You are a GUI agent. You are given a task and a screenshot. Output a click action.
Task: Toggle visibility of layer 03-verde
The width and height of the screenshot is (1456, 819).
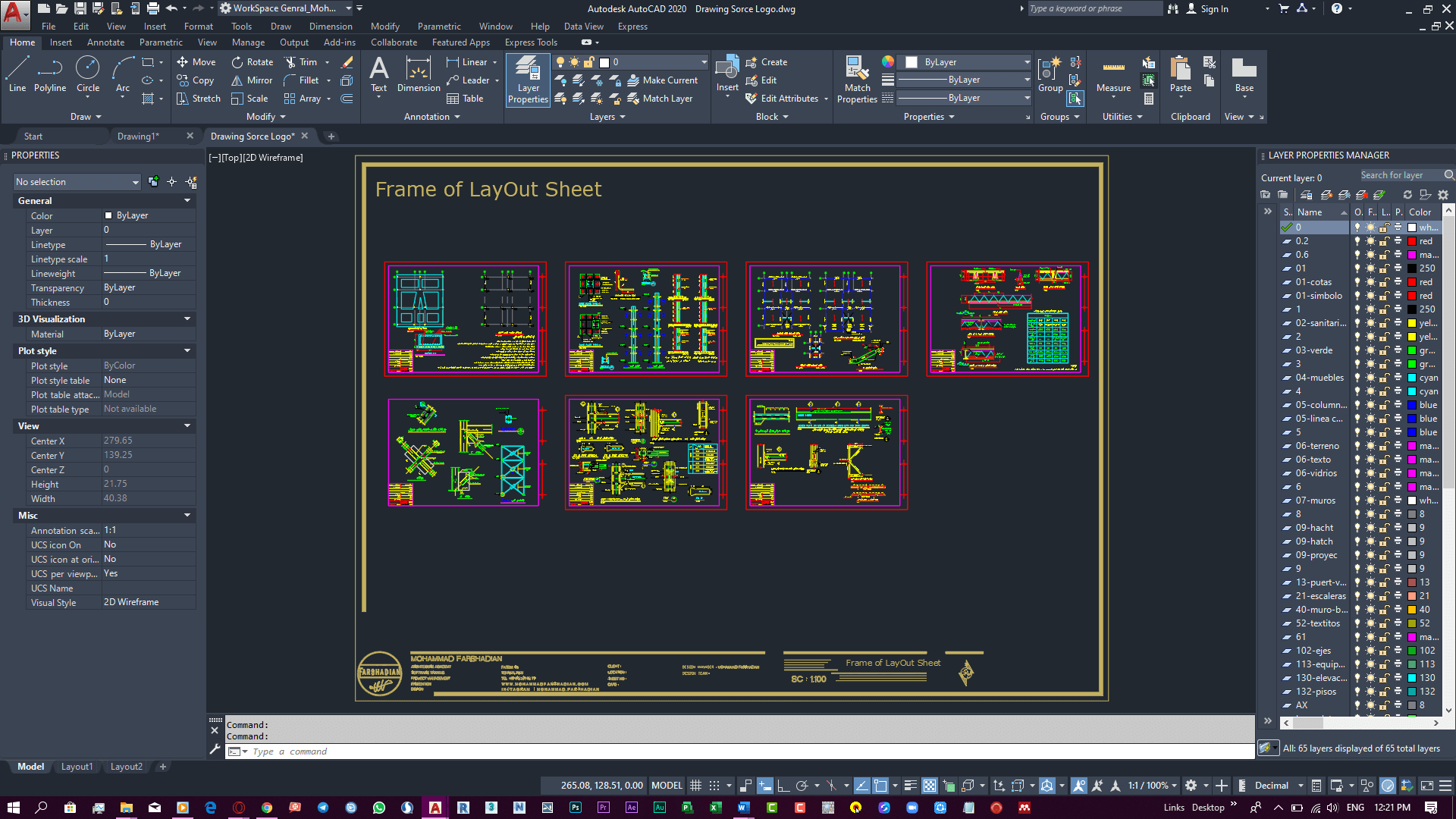coord(1354,350)
